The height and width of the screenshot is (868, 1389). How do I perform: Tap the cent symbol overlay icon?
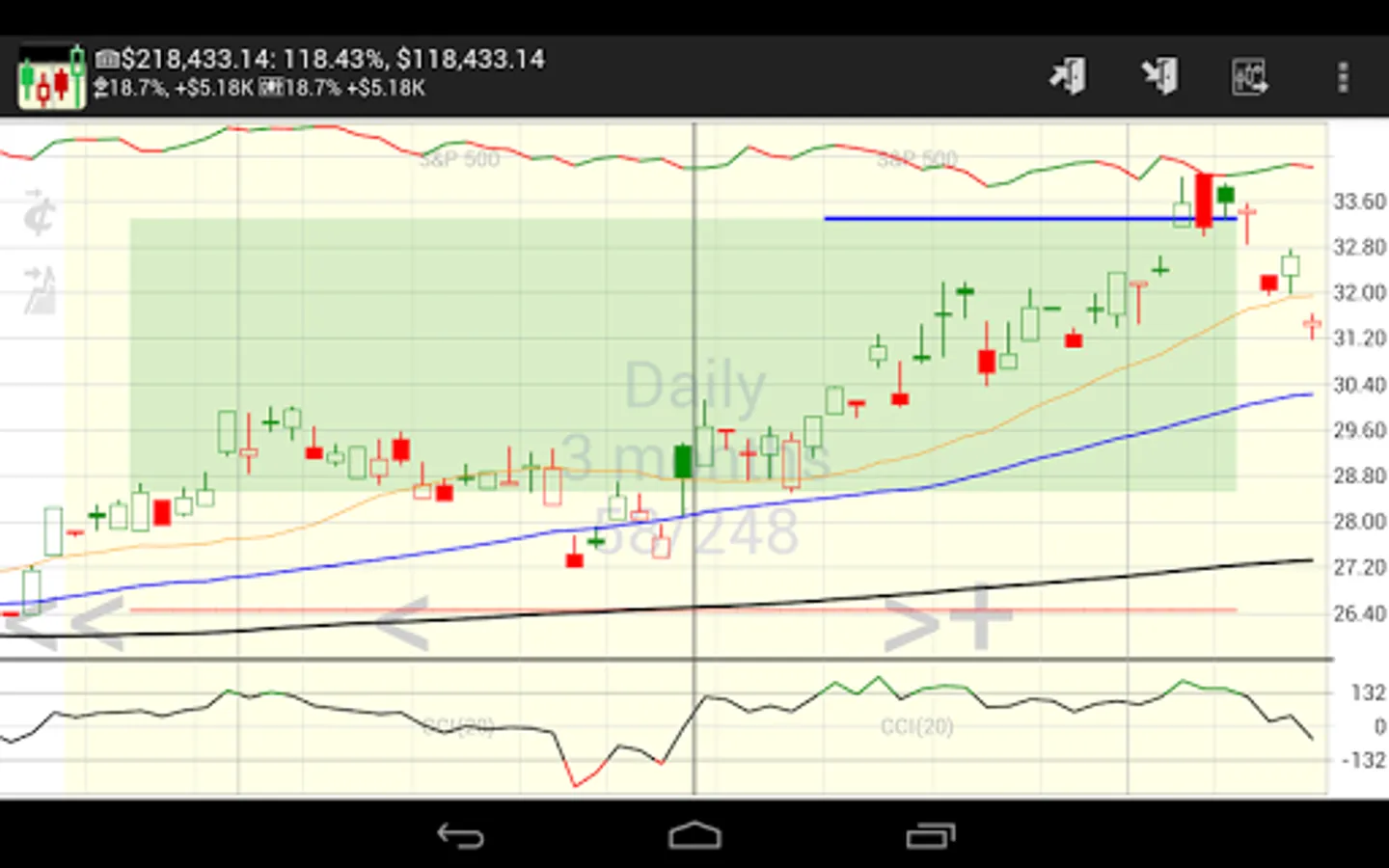tap(40, 213)
